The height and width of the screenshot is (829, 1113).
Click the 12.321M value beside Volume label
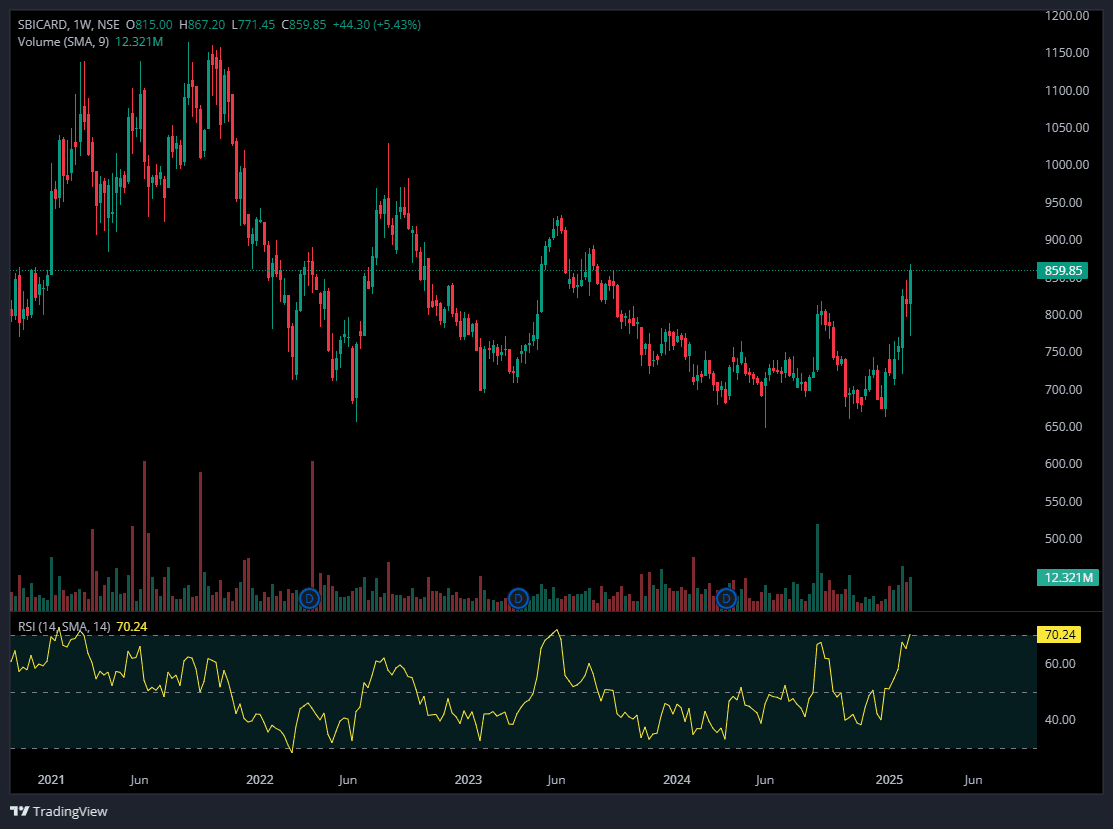click(x=139, y=42)
